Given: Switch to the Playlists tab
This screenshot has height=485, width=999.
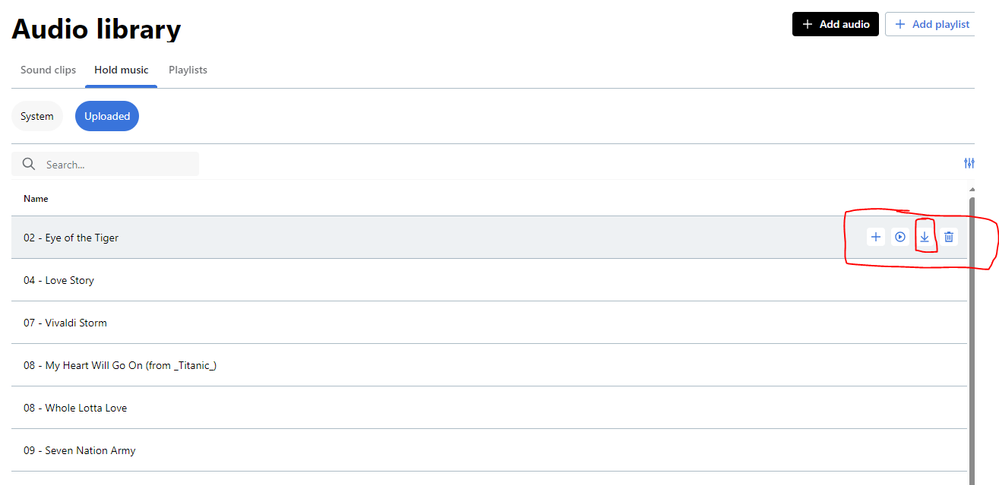Looking at the screenshot, I should click(x=188, y=70).
